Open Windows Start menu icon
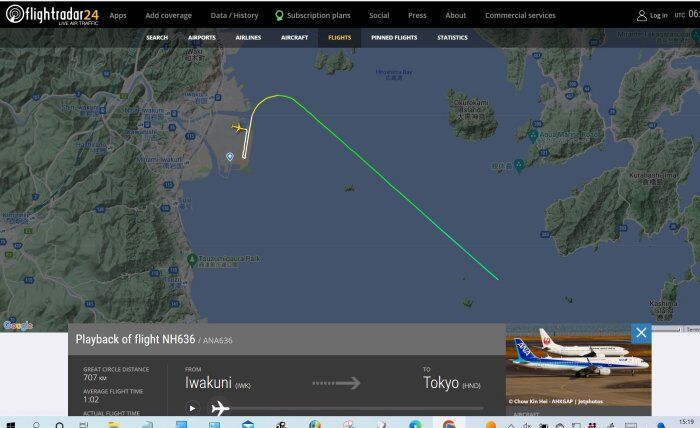 [x=11, y=424]
